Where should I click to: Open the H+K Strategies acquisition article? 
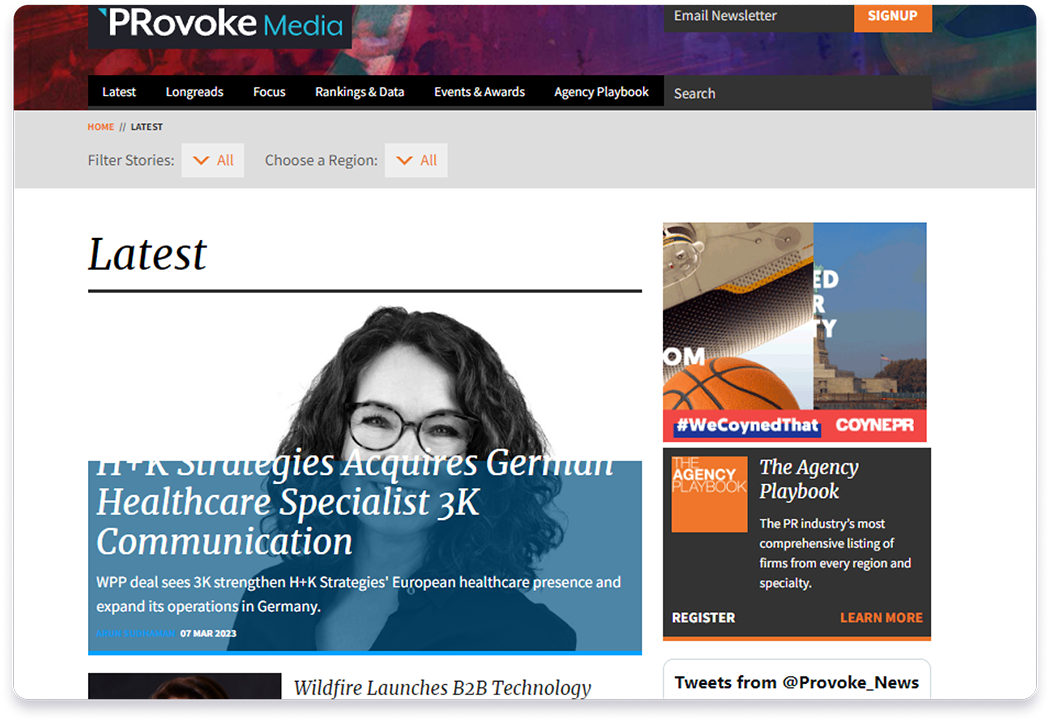tap(354, 500)
